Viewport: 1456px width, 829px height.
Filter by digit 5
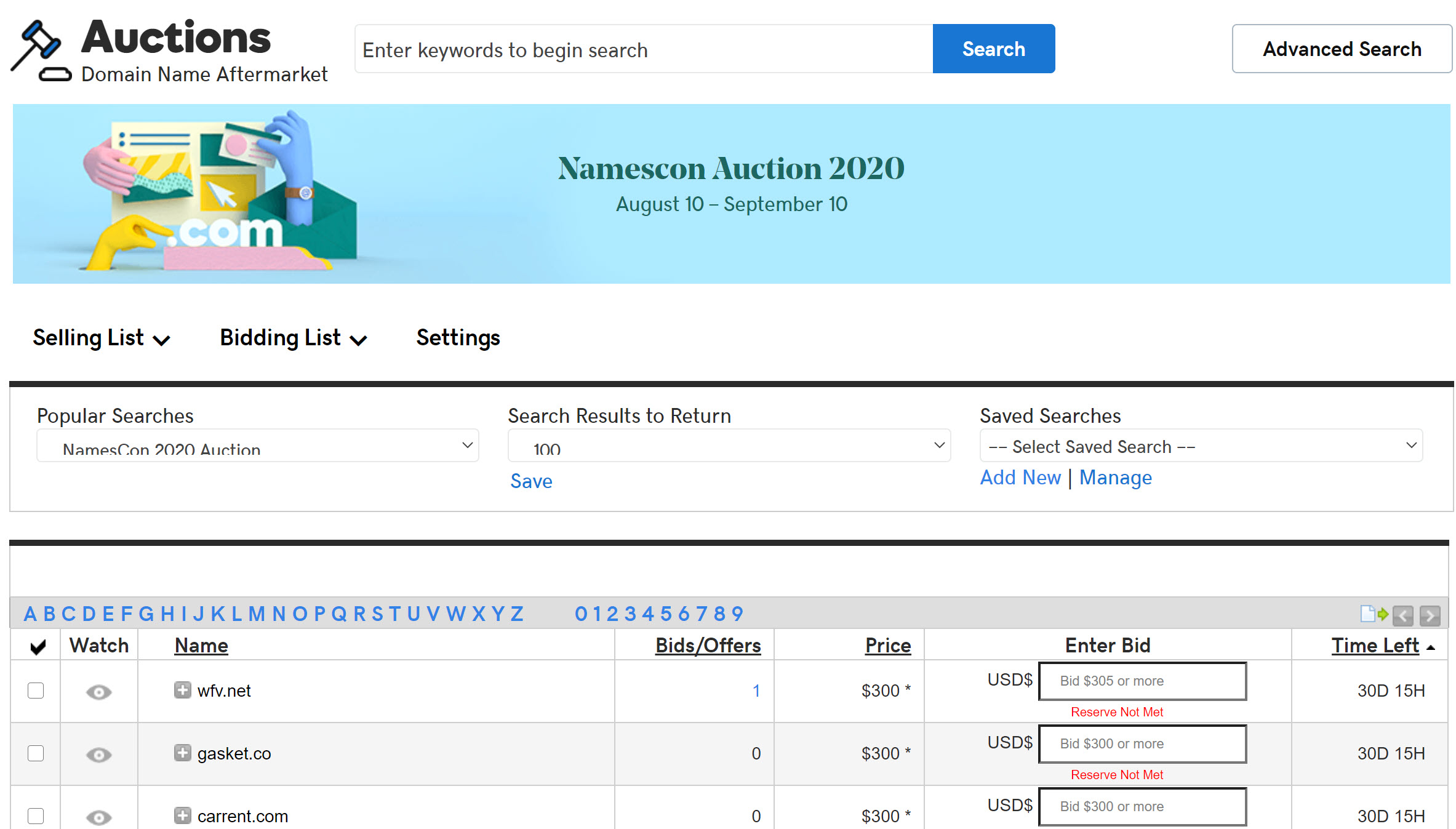click(666, 614)
